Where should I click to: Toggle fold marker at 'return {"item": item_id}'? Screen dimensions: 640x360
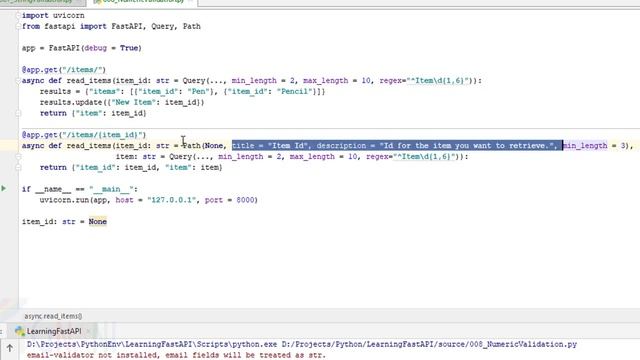[18, 113]
